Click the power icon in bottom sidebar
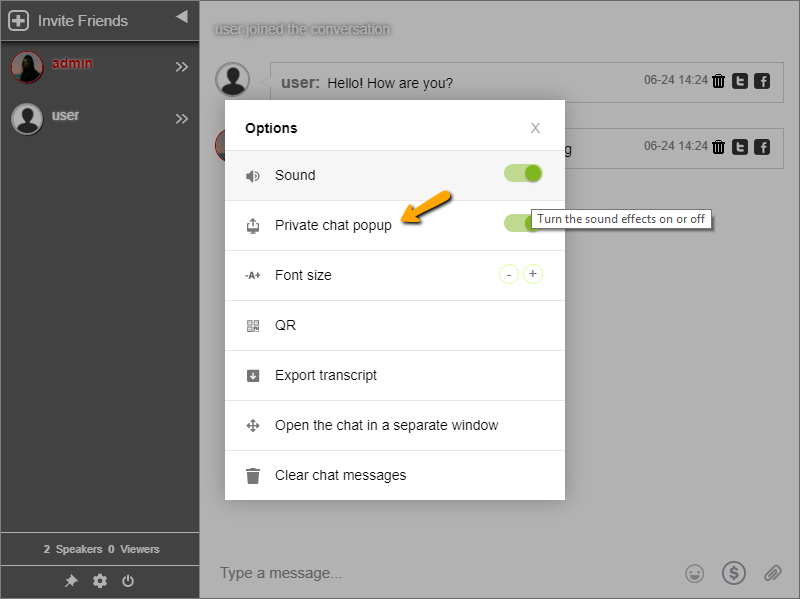Image resolution: width=800 pixels, height=599 pixels. pyautogui.click(x=128, y=581)
